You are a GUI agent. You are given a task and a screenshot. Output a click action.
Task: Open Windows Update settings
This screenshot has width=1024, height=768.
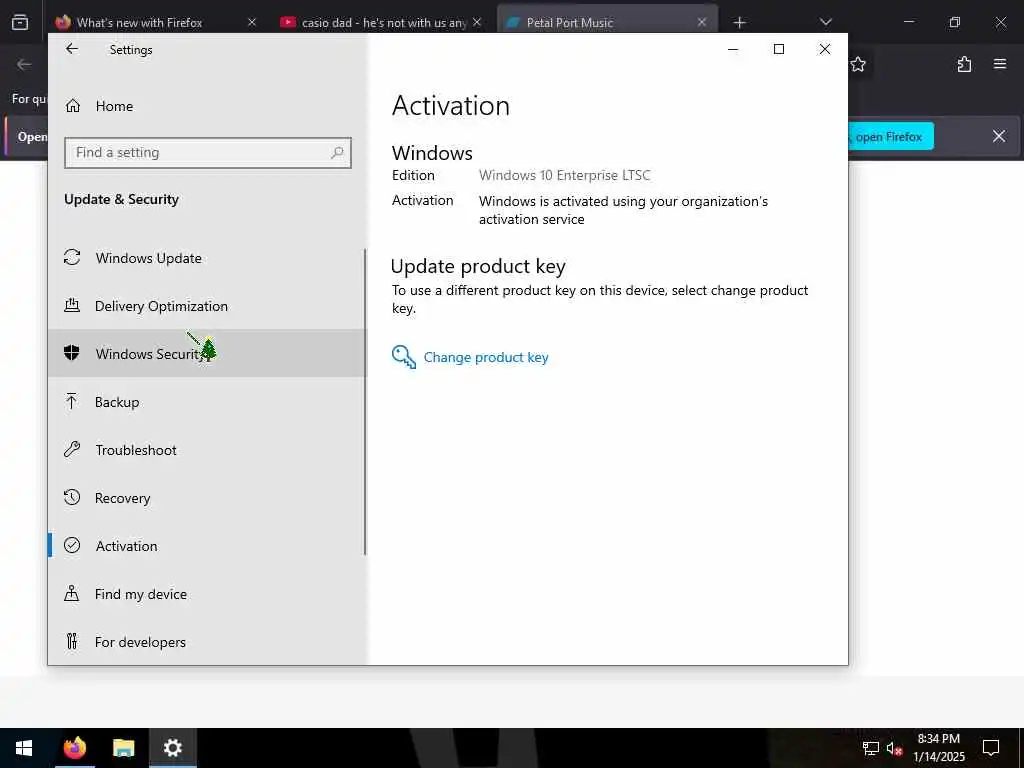coord(207,258)
